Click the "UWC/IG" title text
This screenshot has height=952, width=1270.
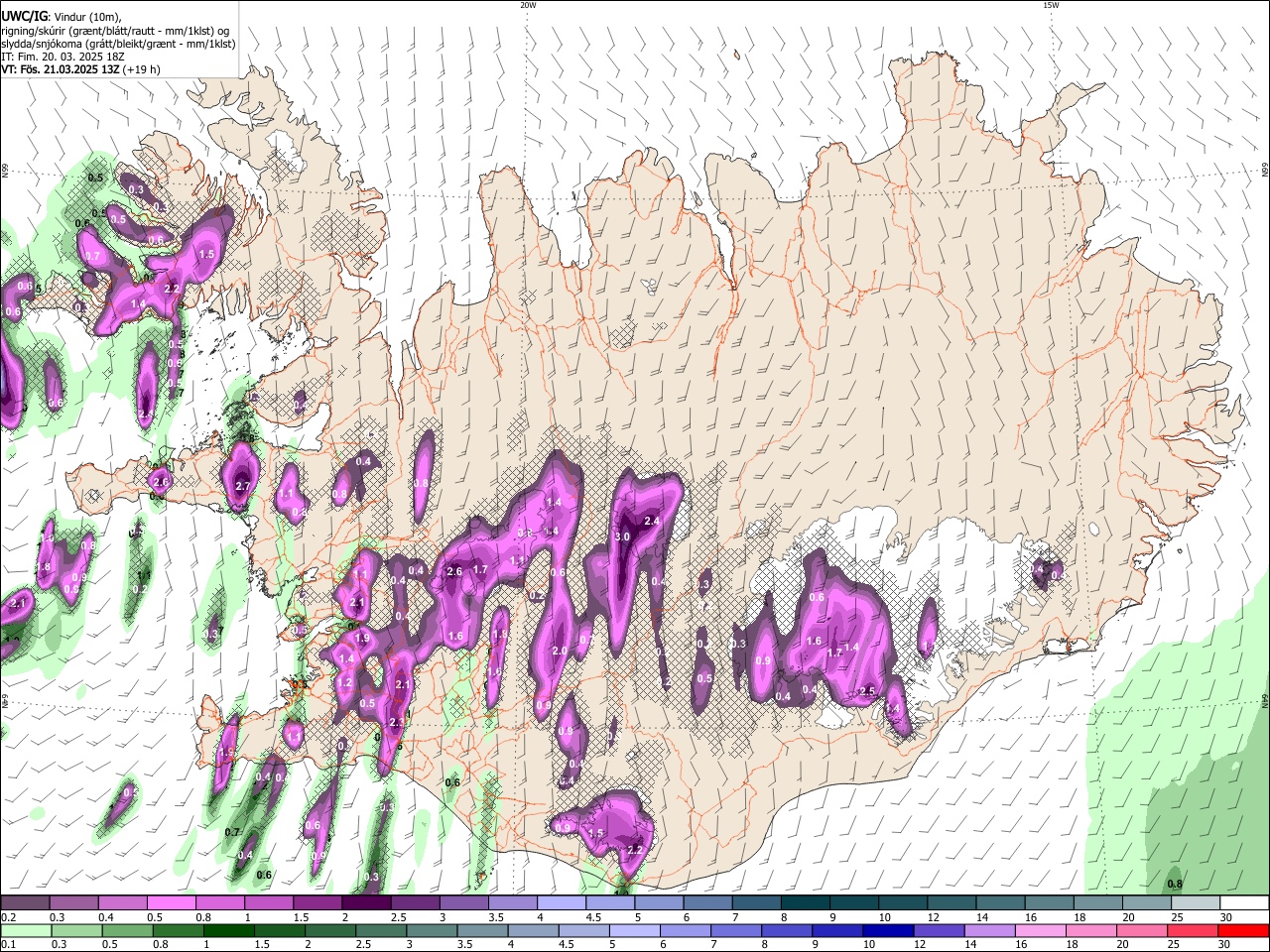(x=24, y=16)
